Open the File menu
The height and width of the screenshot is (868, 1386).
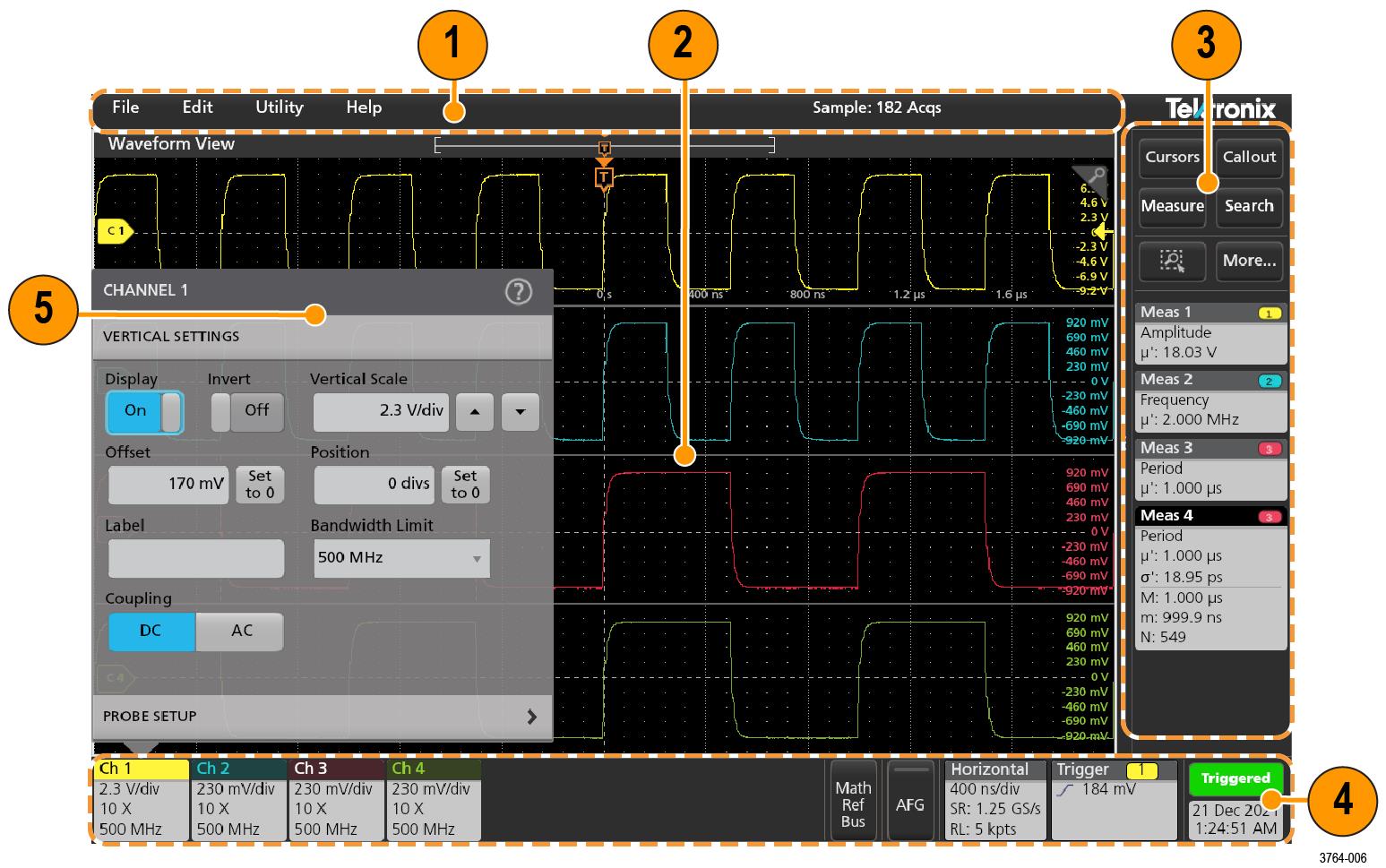pyautogui.click(x=125, y=107)
